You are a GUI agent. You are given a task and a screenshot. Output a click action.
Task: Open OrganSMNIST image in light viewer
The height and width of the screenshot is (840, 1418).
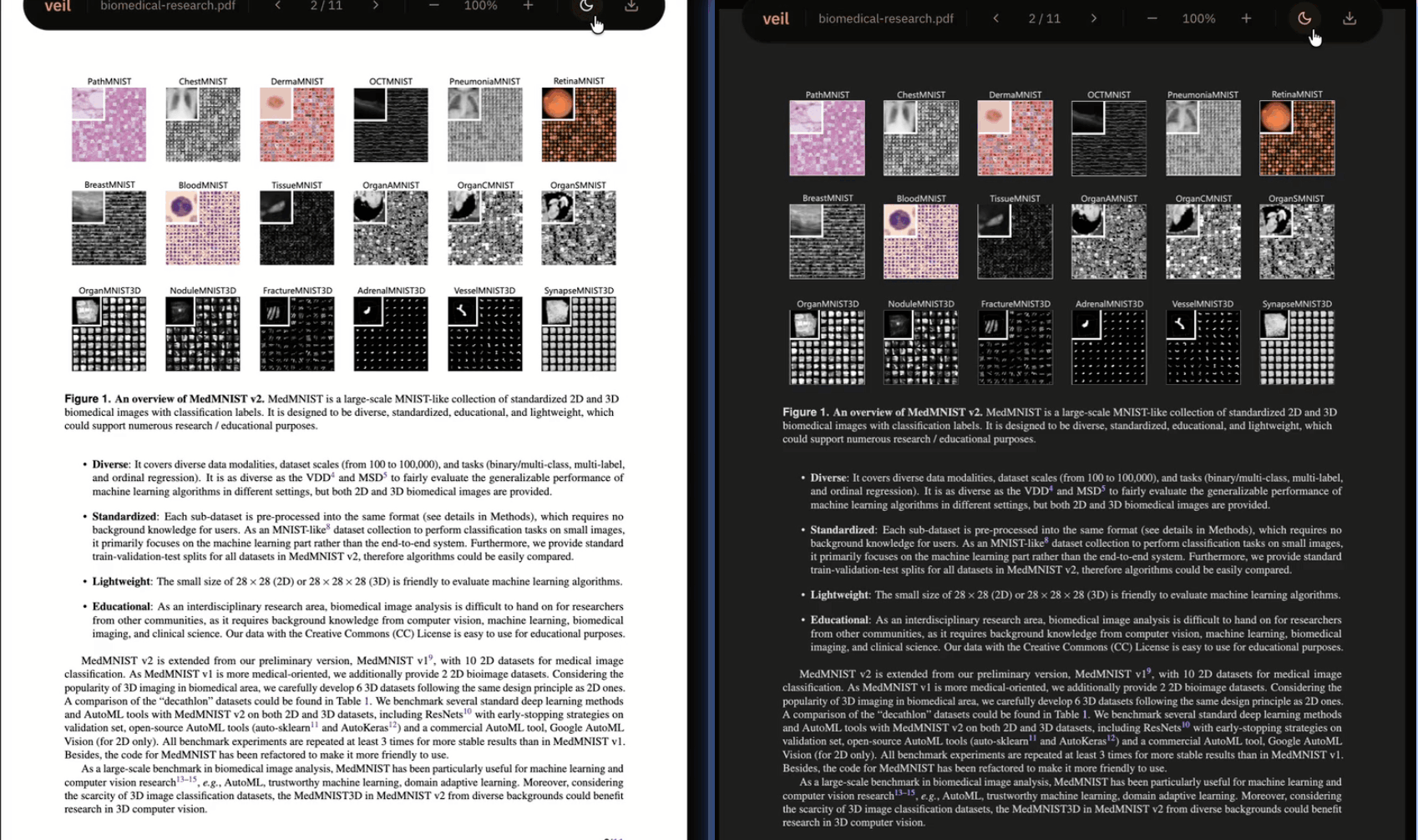579,228
